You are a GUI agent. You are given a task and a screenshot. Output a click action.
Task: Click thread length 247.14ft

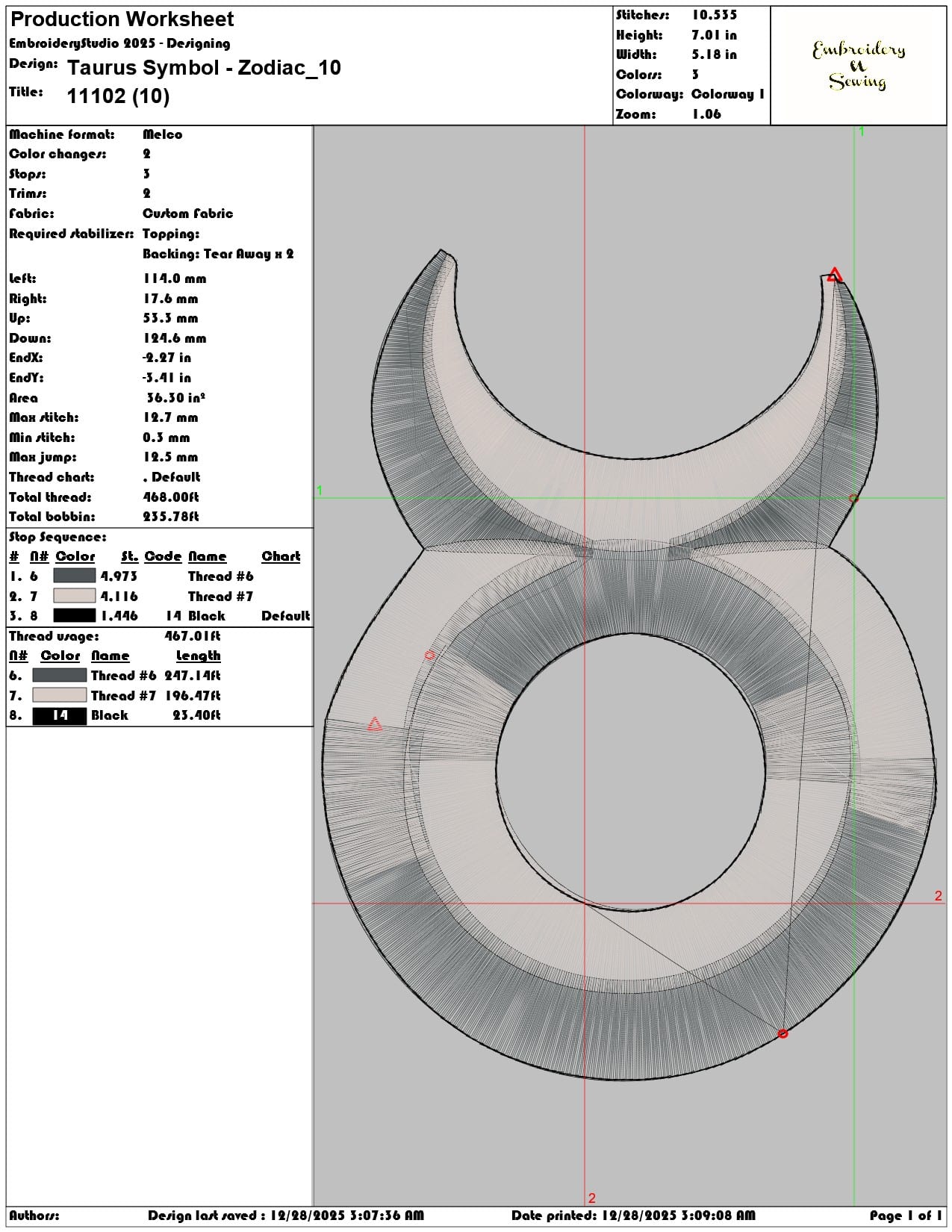coord(193,676)
